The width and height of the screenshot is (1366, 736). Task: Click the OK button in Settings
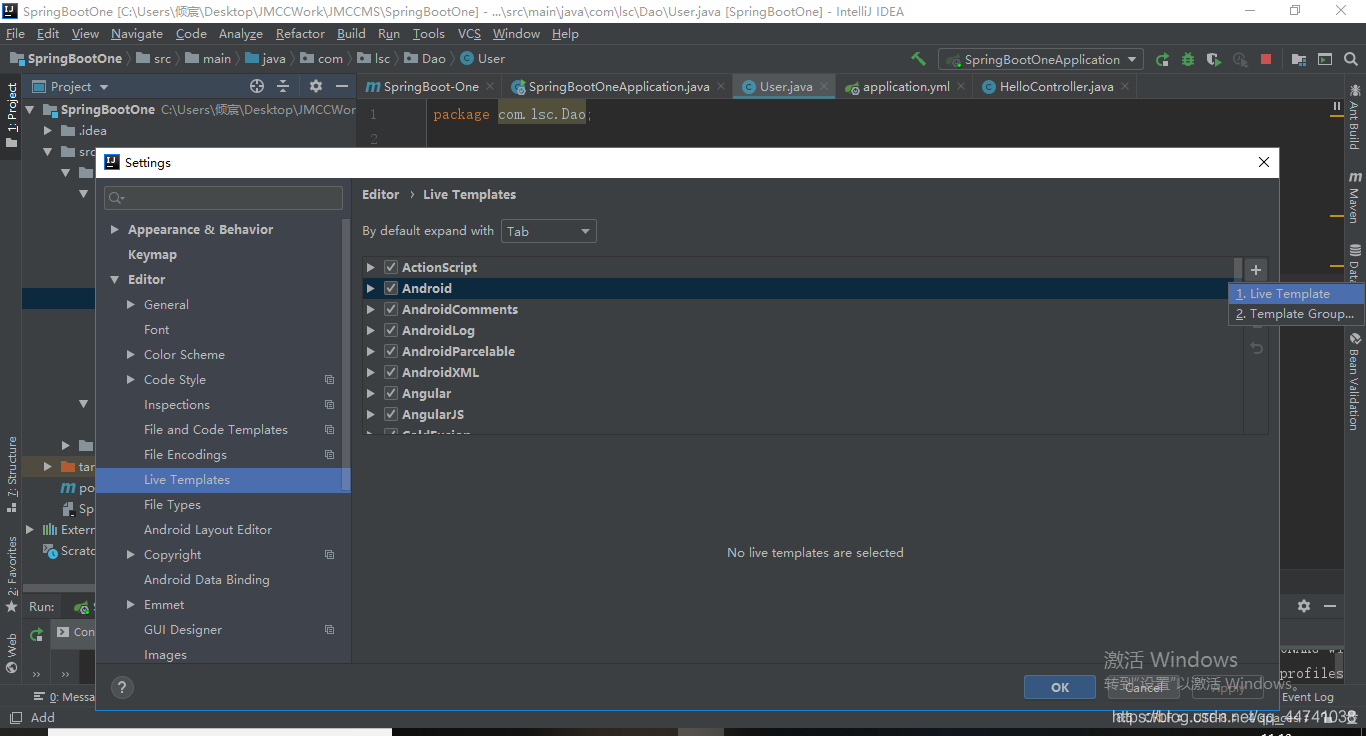[1060, 687]
